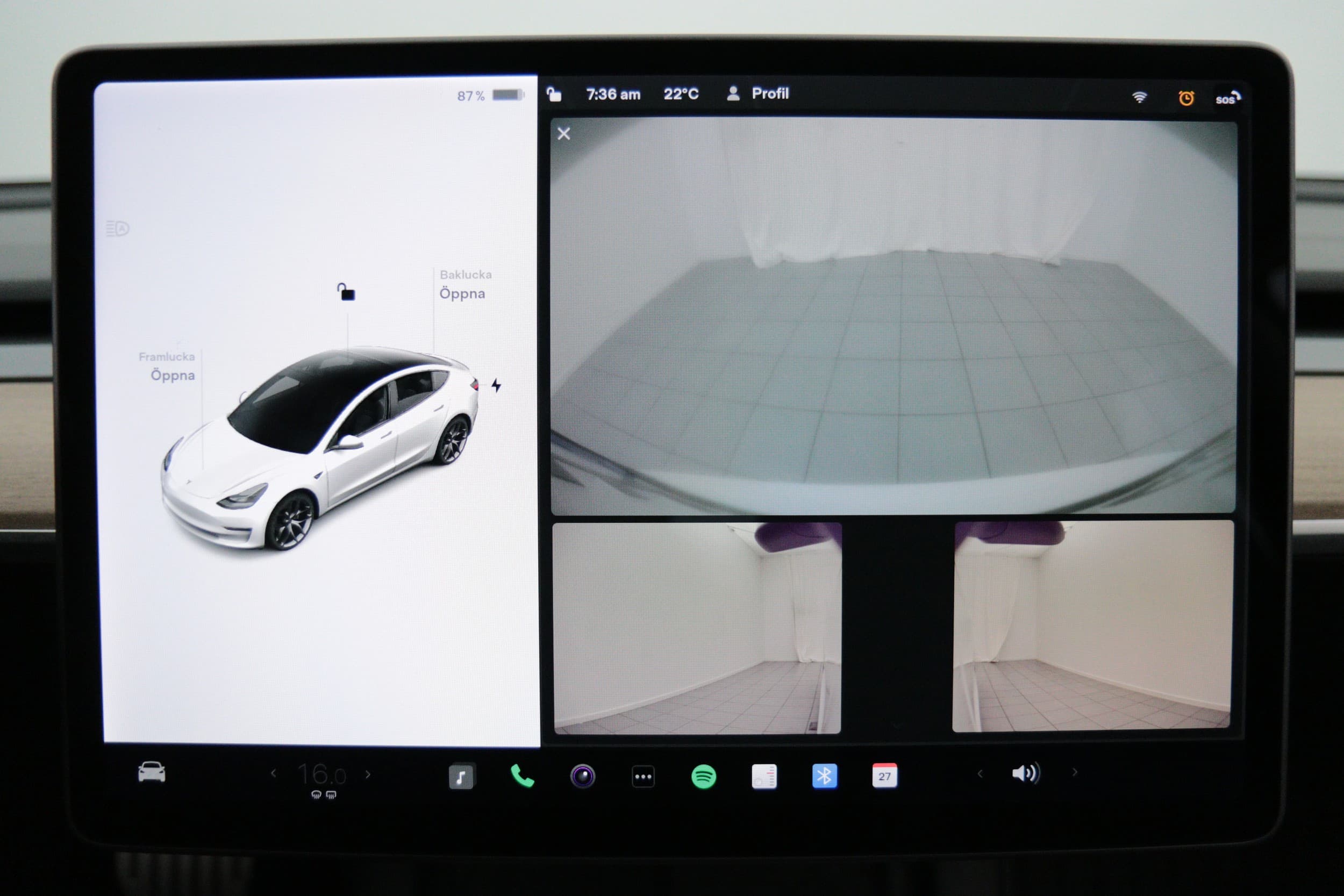Tap the 87 % battery indicator

(x=490, y=96)
